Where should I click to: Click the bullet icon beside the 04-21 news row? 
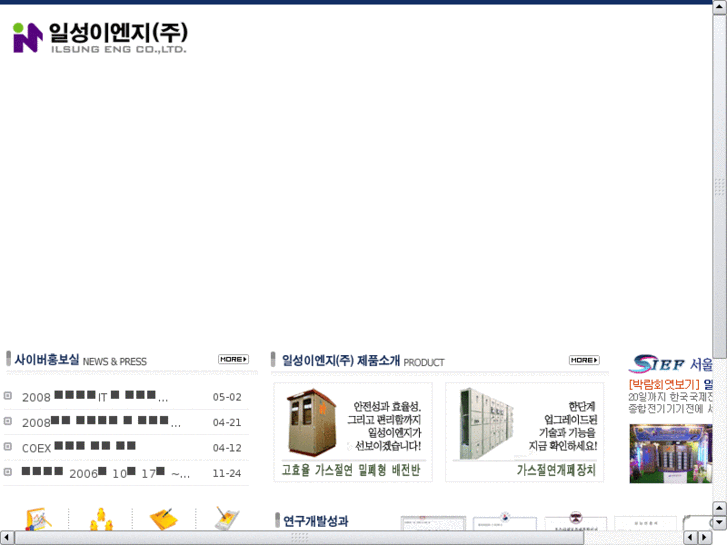click(x=7, y=421)
